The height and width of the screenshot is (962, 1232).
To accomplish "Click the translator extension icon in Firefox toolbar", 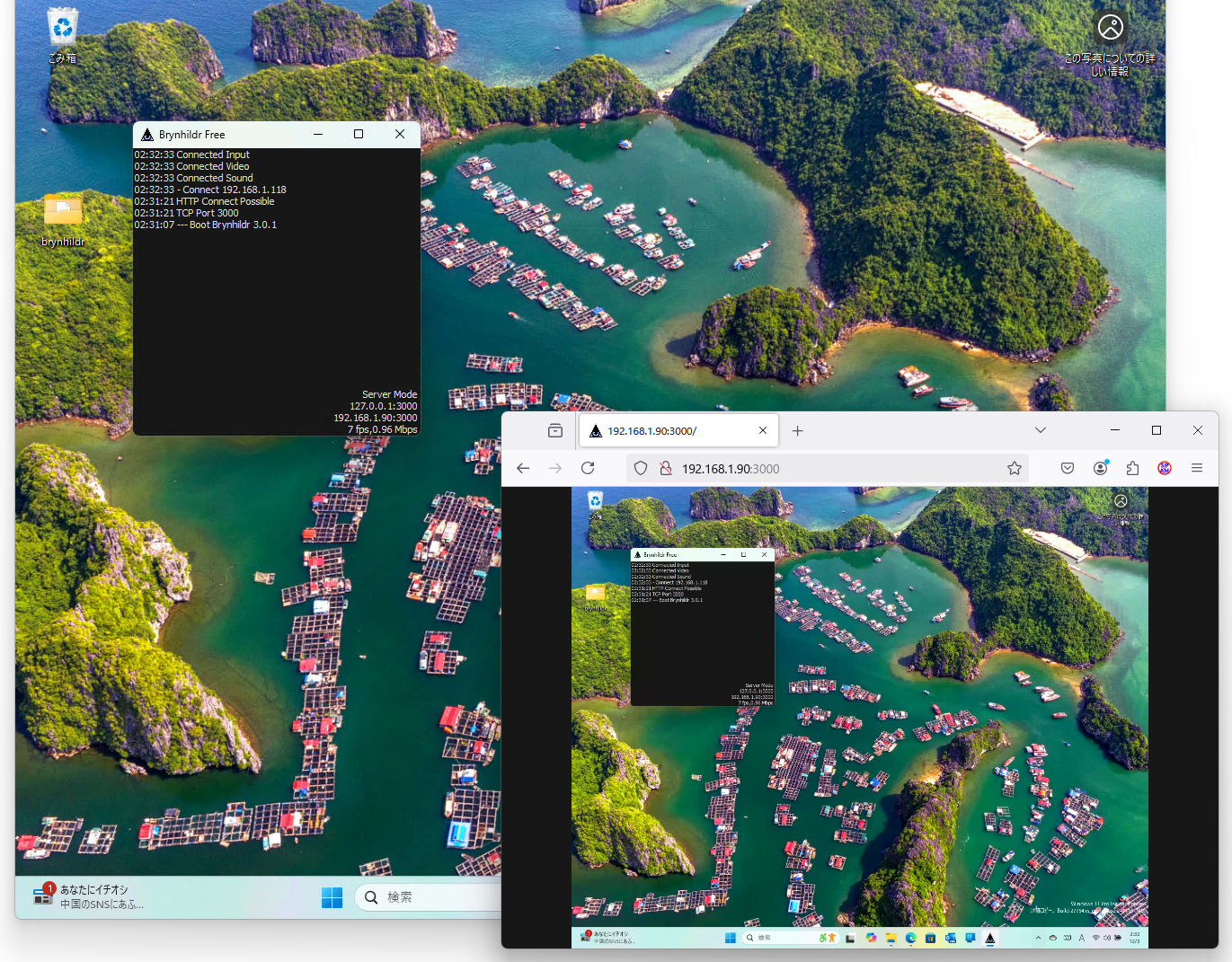I will click(x=1164, y=468).
